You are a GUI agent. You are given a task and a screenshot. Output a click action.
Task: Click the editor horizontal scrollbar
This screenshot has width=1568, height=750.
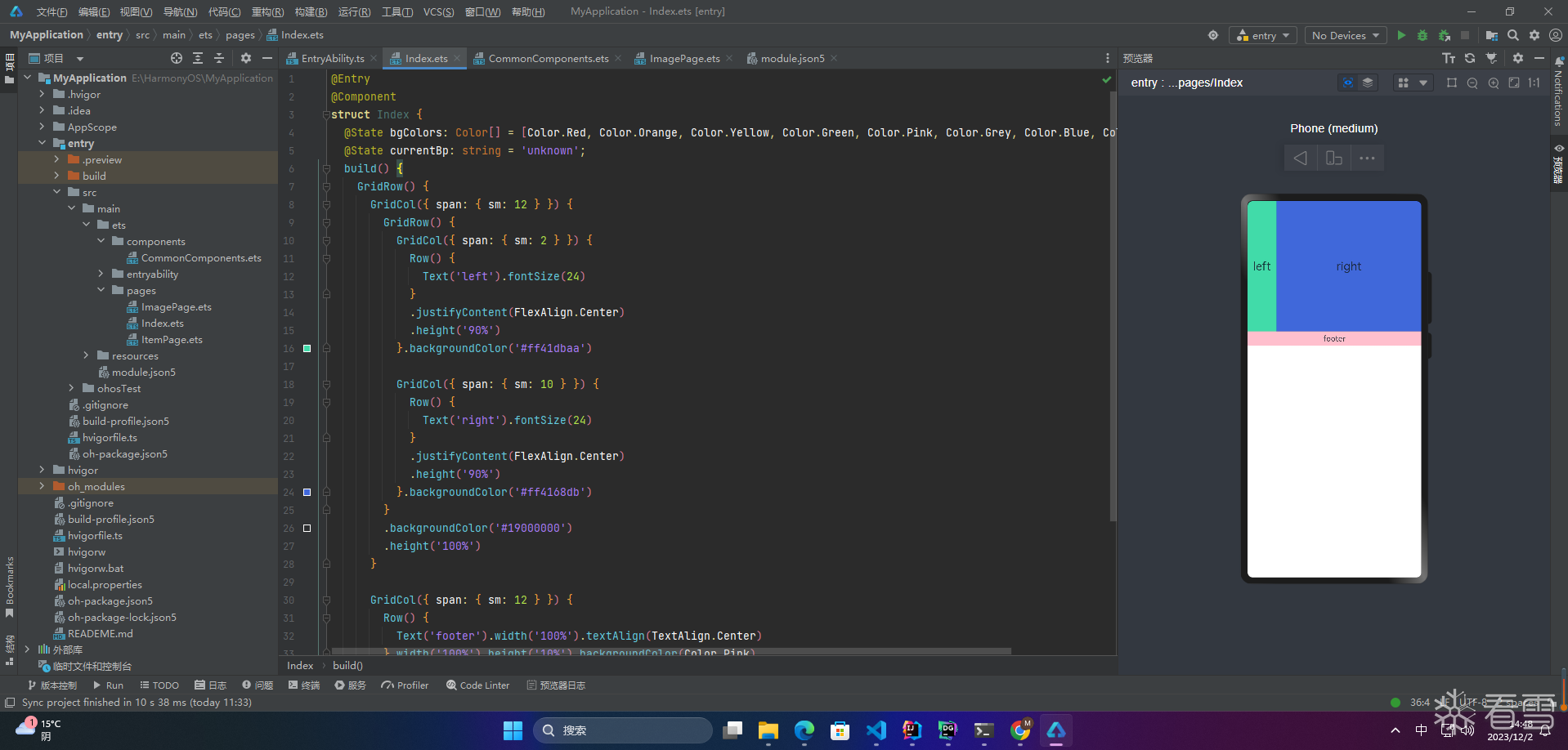pos(671,651)
